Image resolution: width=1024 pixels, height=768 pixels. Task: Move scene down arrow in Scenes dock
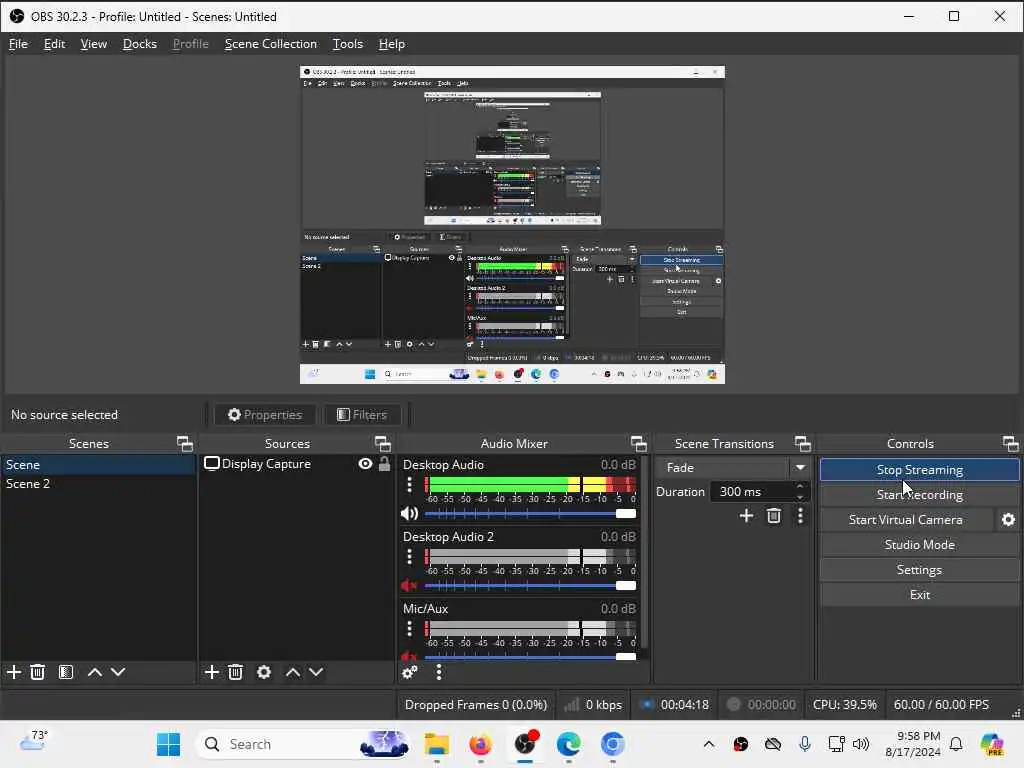118,672
